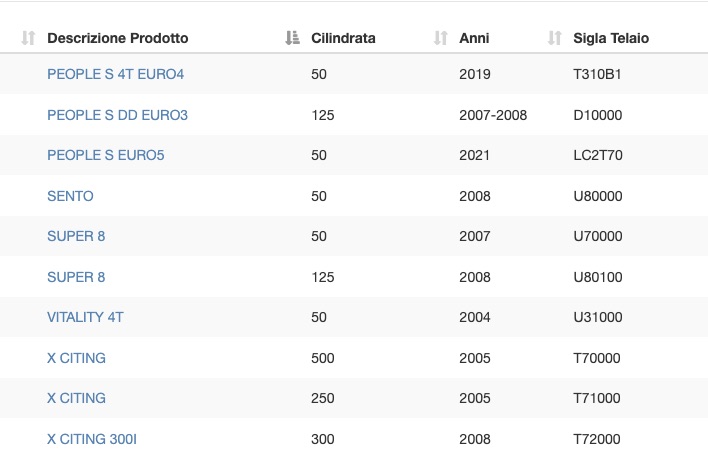This screenshot has height=466, width=708.
Task: Open the PEOPLE S DD EURO3 link
Action: click(x=117, y=115)
